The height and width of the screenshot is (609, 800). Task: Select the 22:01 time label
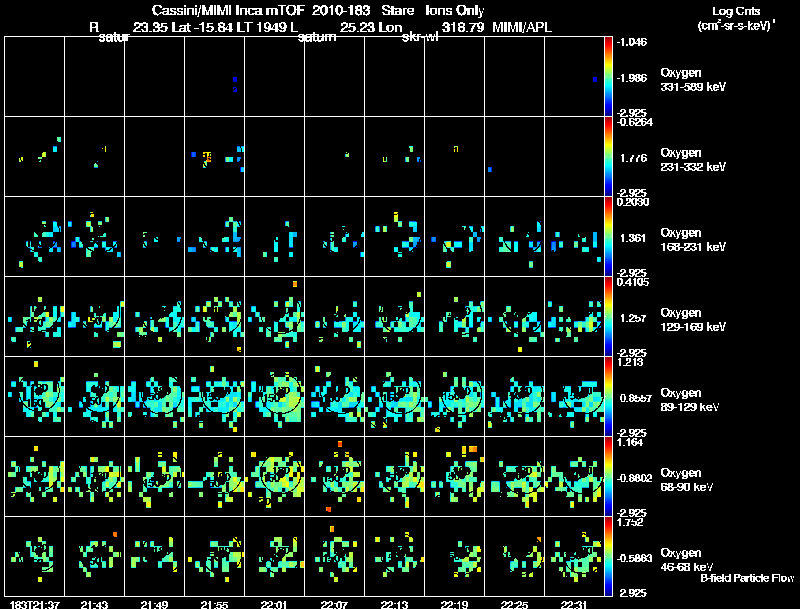274,604
